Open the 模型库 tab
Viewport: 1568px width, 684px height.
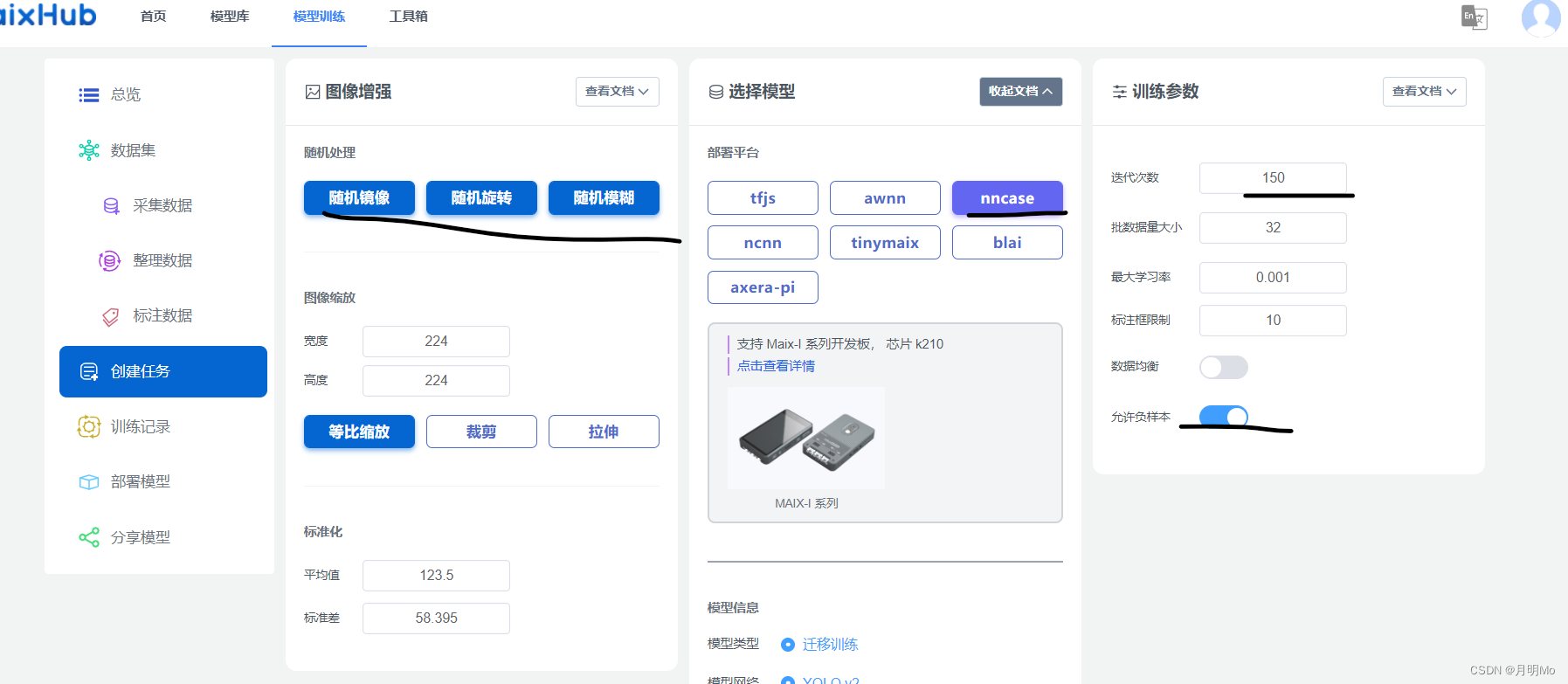(x=230, y=17)
